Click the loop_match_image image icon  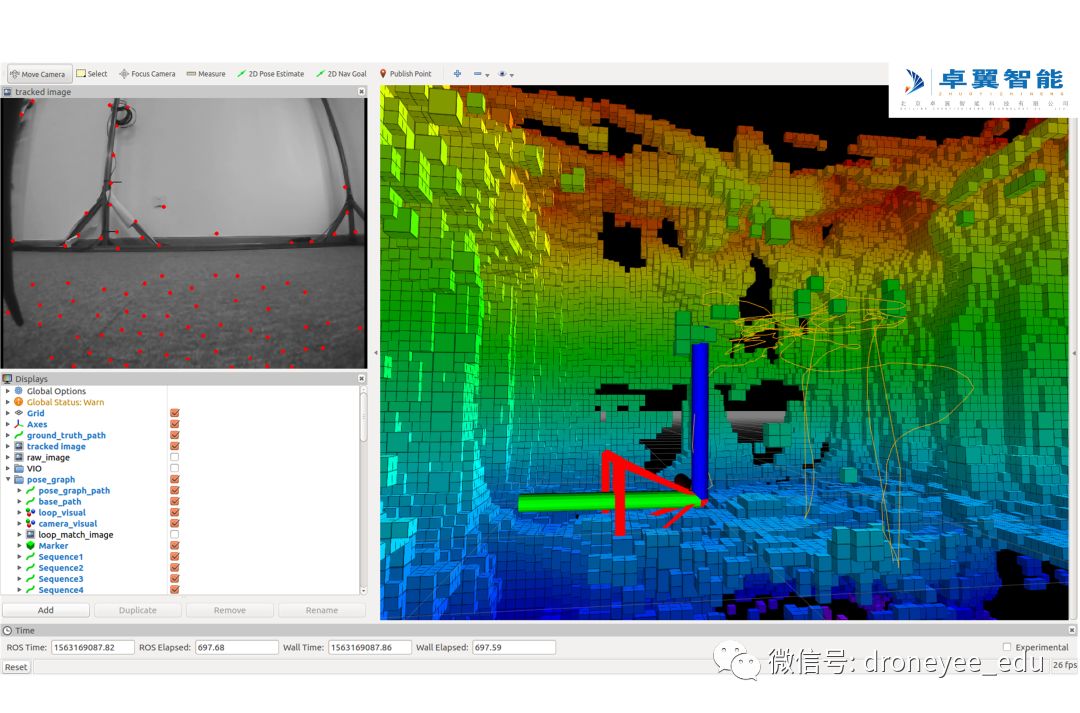pyautogui.click(x=30, y=534)
